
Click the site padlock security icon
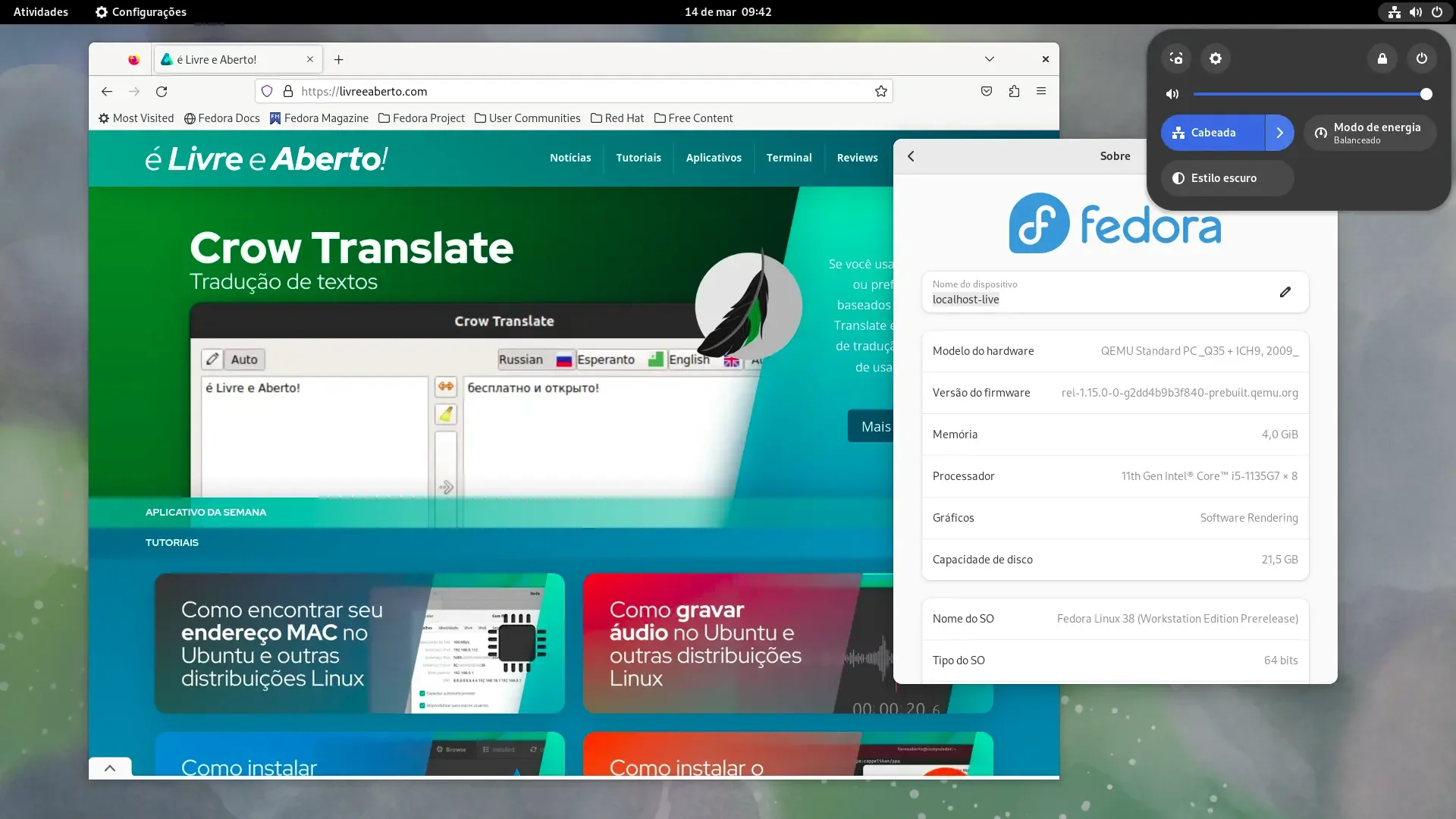[x=288, y=91]
